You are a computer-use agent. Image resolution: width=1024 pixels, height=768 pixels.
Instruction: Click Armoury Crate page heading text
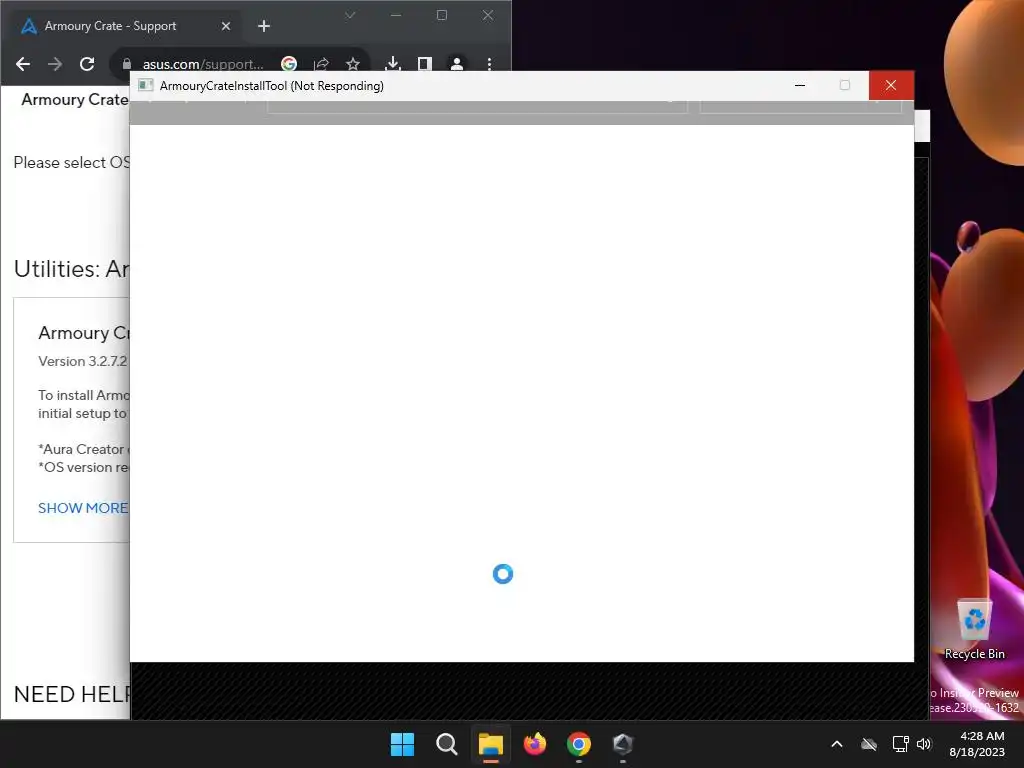[x=75, y=100]
